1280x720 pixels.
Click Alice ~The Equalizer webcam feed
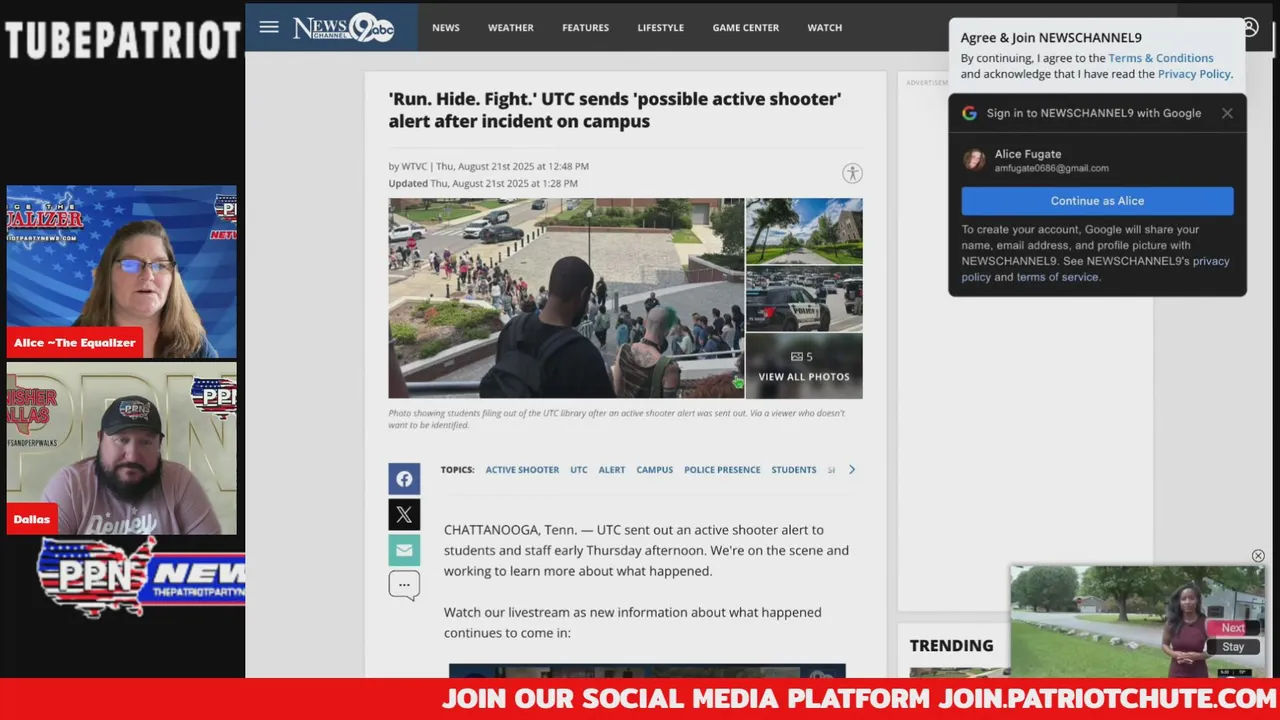[122, 272]
